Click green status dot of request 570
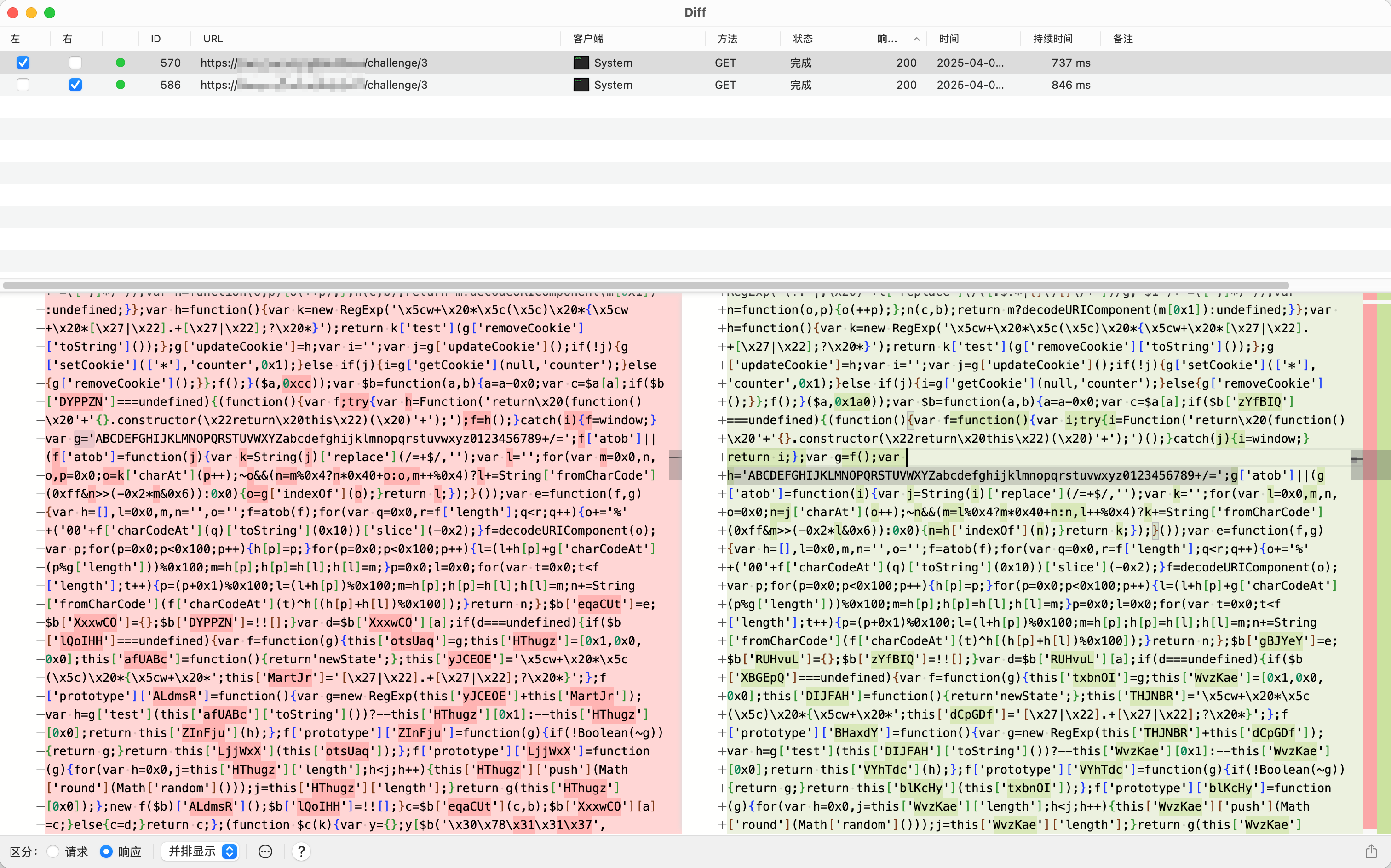1391x868 pixels. point(120,63)
